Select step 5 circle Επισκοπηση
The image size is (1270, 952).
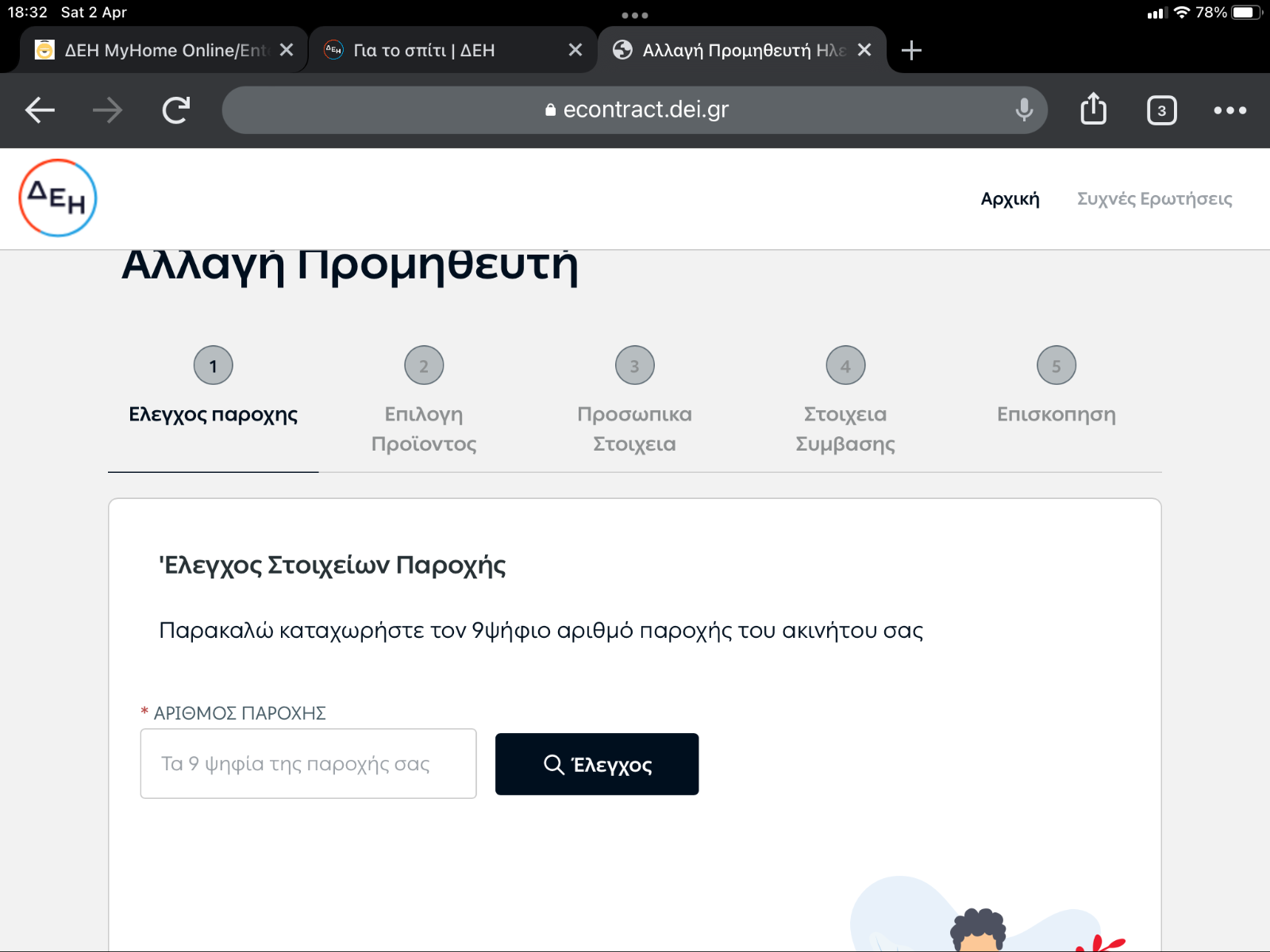pyautogui.click(x=1056, y=366)
